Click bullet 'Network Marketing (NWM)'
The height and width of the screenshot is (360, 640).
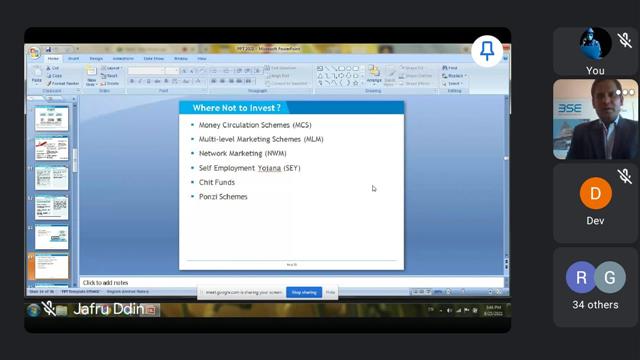point(242,153)
